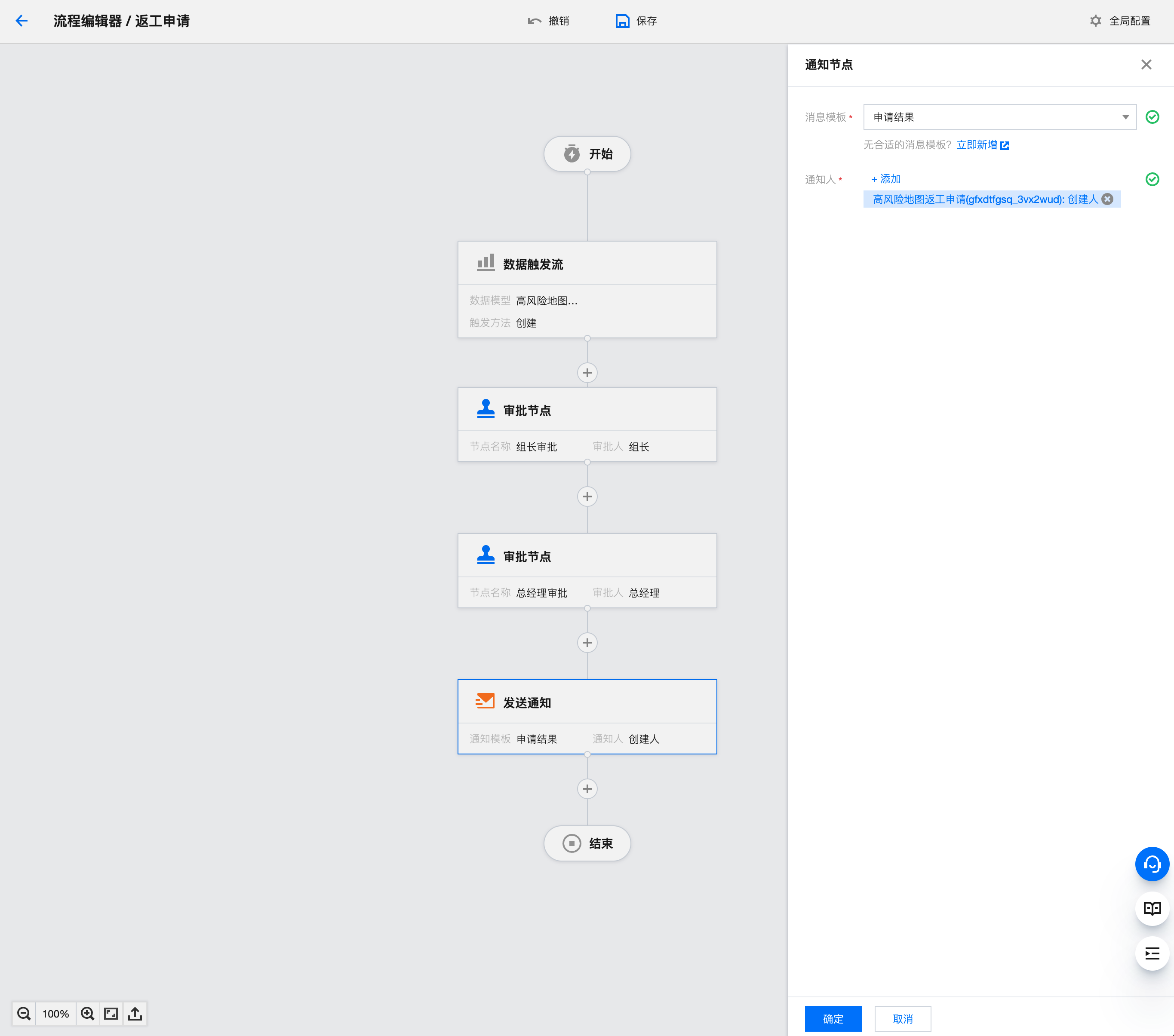Open customer support headset button
Viewport: 1174px width, 1036px height.
pyautogui.click(x=1152, y=864)
